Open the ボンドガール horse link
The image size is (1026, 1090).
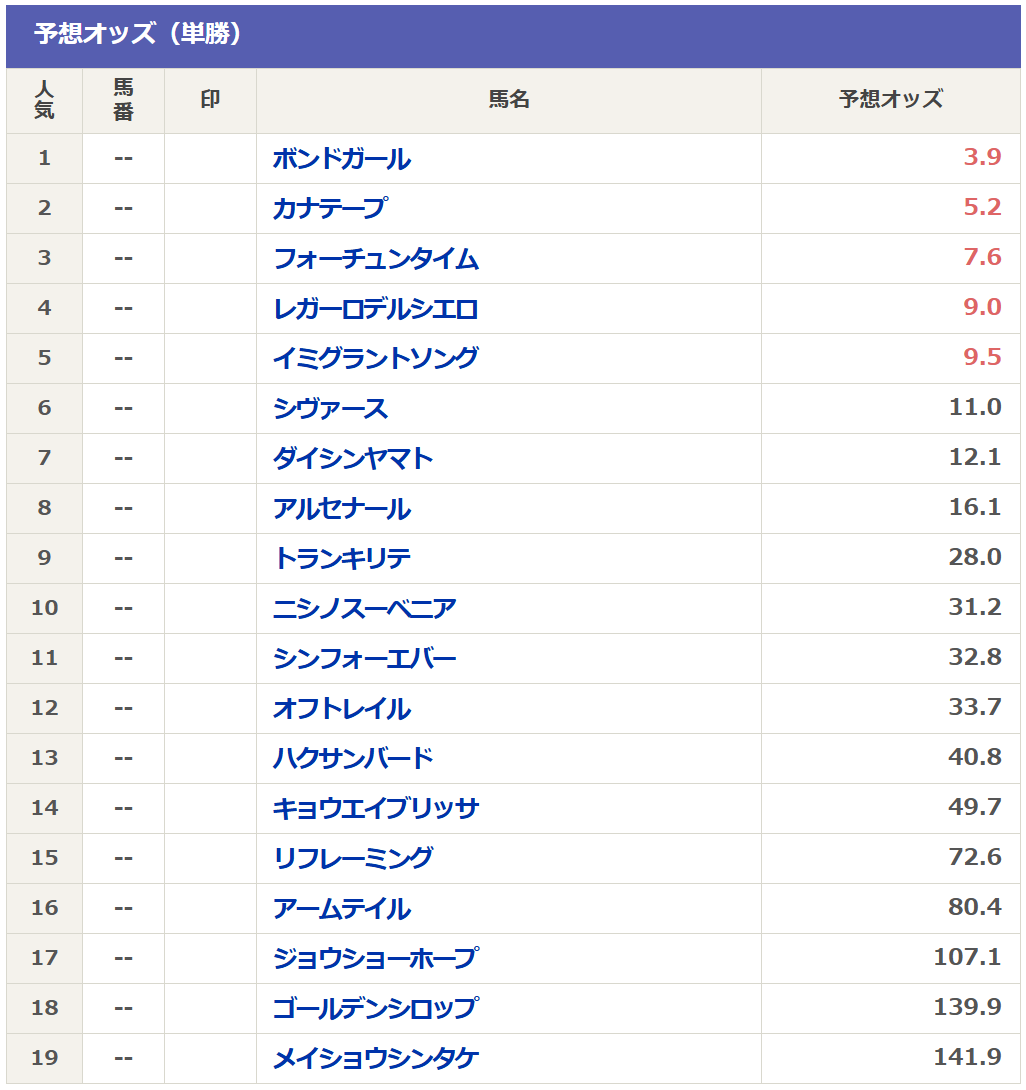pos(341,158)
